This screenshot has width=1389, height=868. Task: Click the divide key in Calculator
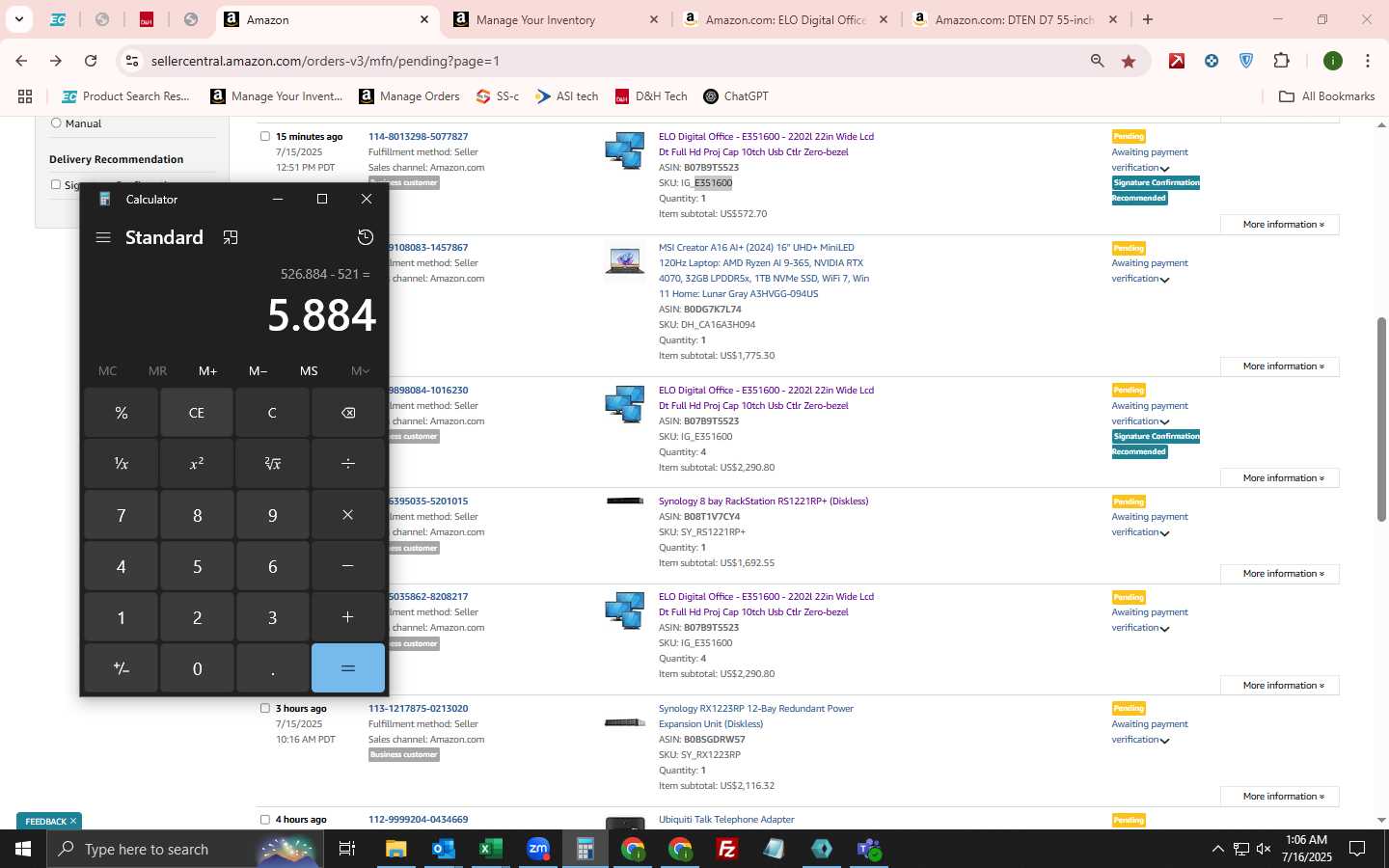[x=348, y=464]
